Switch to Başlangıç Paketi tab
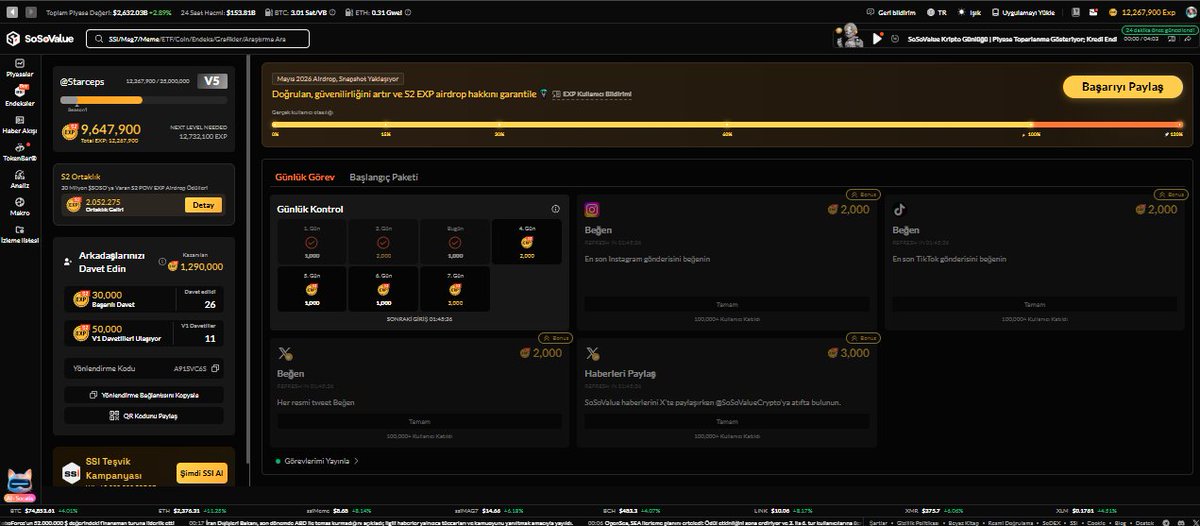1200x526 pixels. [x=384, y=177]
